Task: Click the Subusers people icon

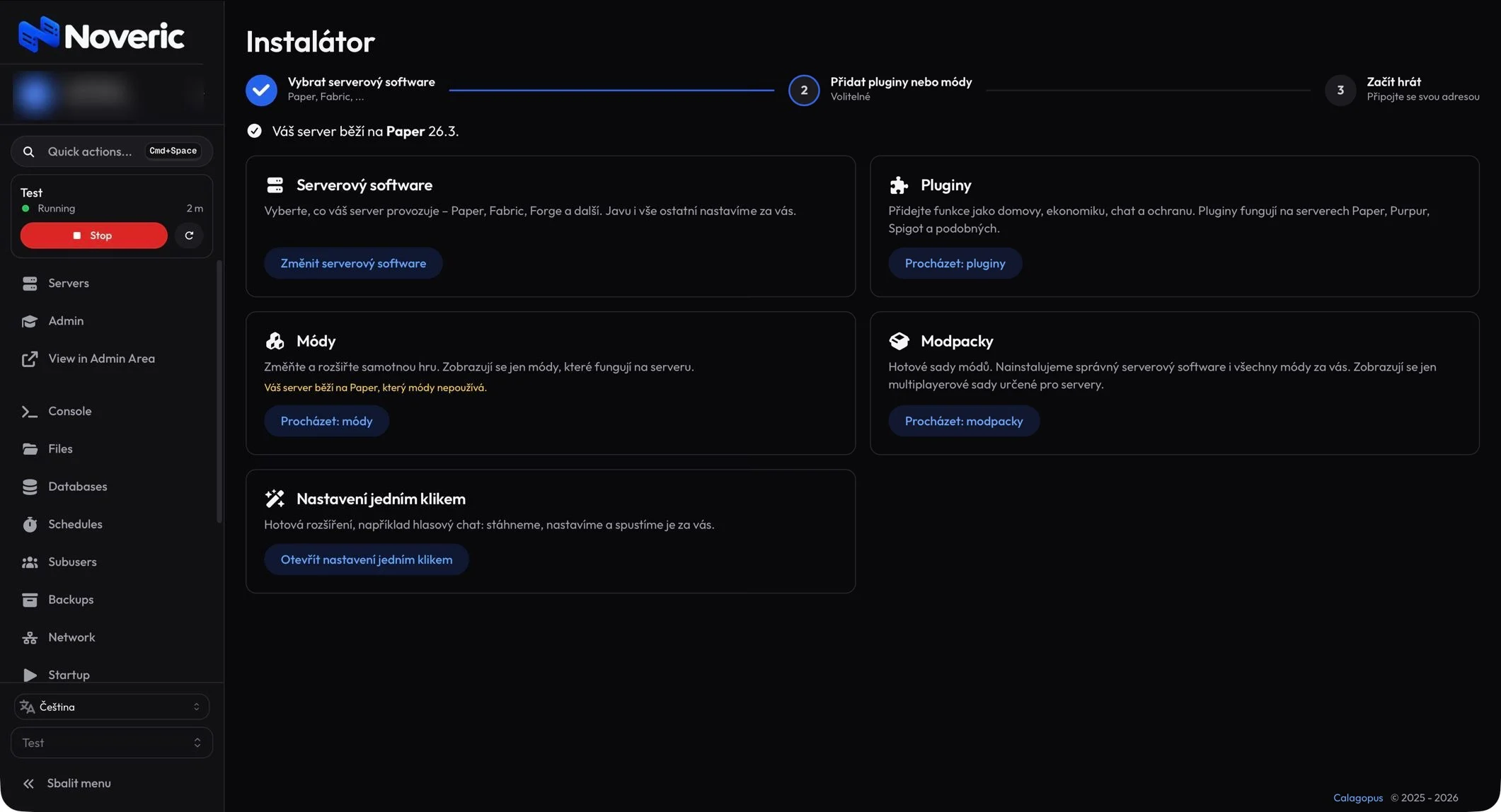Action: tap(30, 562)
